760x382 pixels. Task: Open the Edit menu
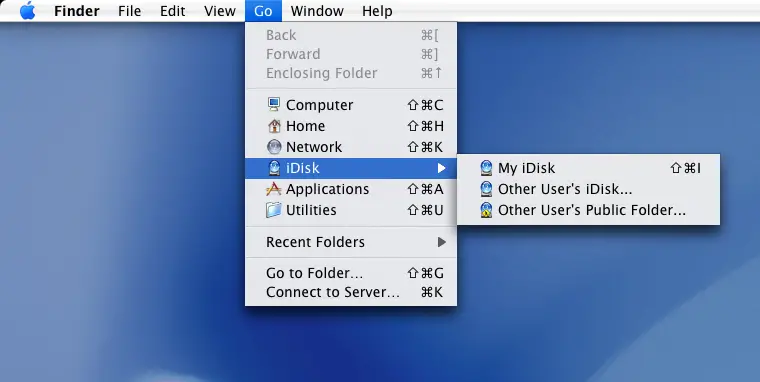click(173, 11)
